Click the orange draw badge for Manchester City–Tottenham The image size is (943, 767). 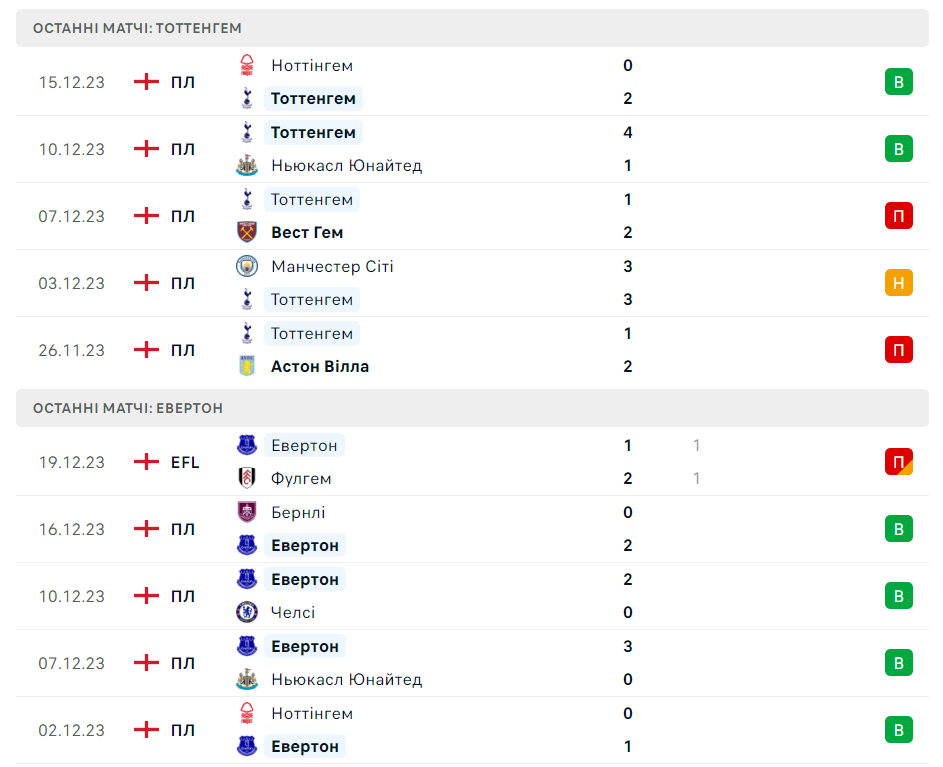coord(898,283)
